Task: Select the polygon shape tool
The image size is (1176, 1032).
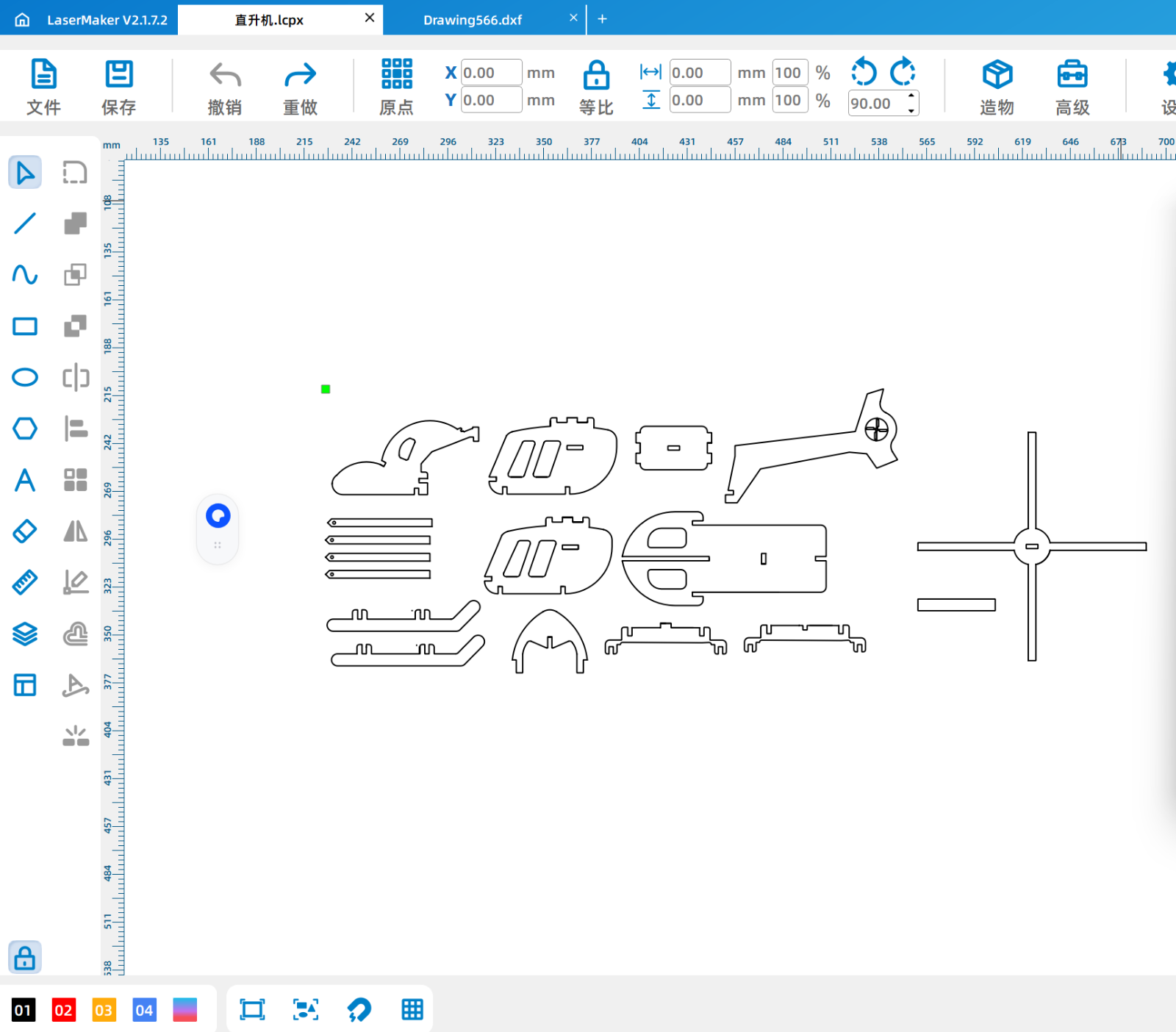Action: click(x=25, y=429)
